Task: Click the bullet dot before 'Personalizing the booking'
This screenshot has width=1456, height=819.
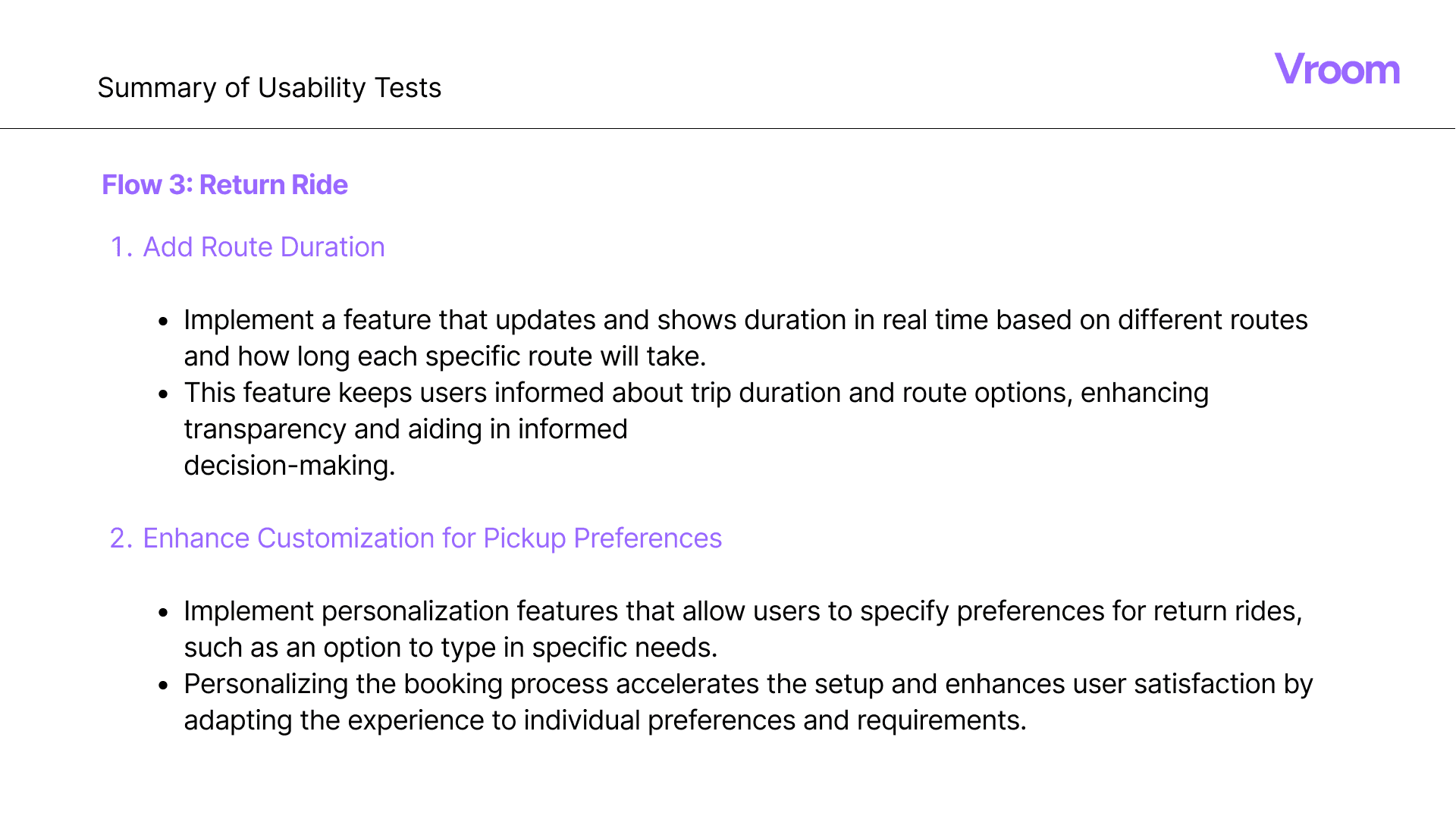Action: (163, 686)
